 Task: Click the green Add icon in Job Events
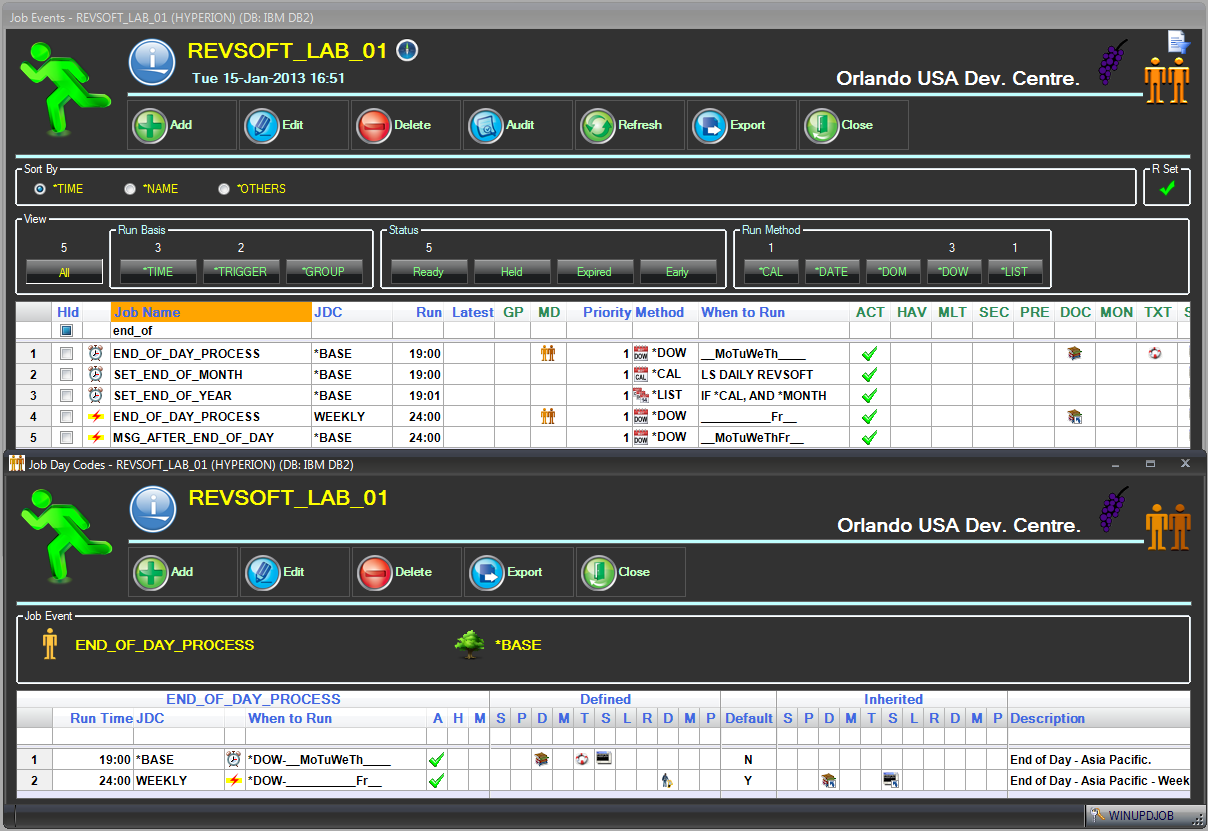point(151,125)
